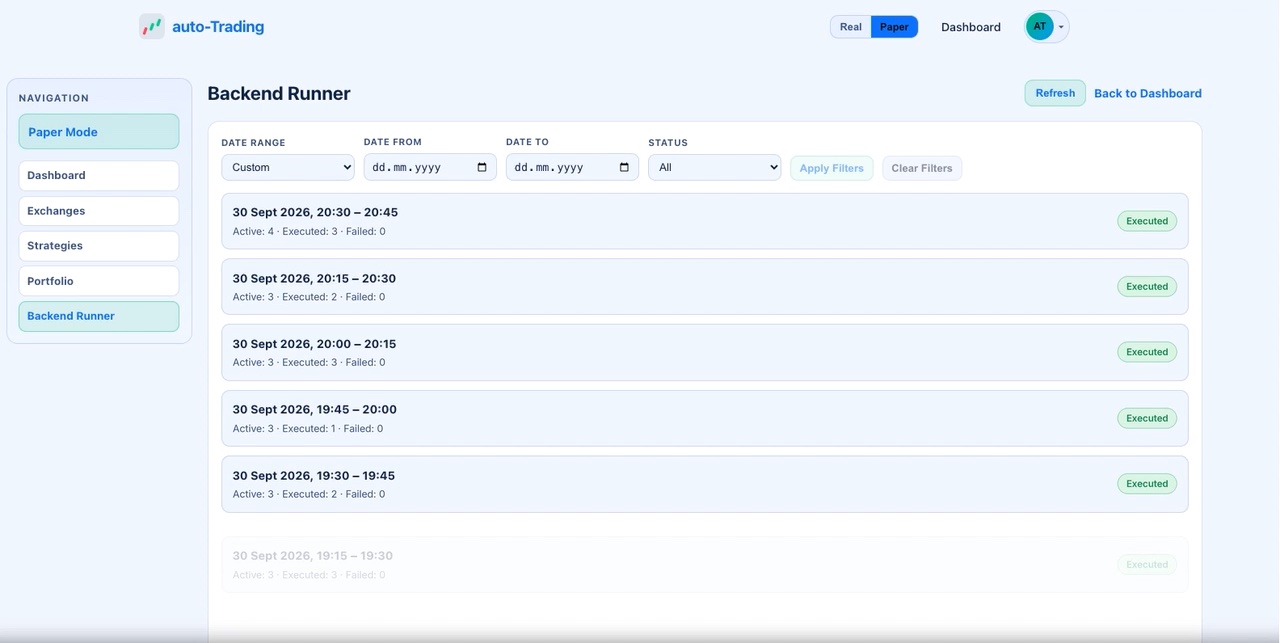Open the Status filter dropdown
The image size is (1280, 643).
(x=714, y=167)
